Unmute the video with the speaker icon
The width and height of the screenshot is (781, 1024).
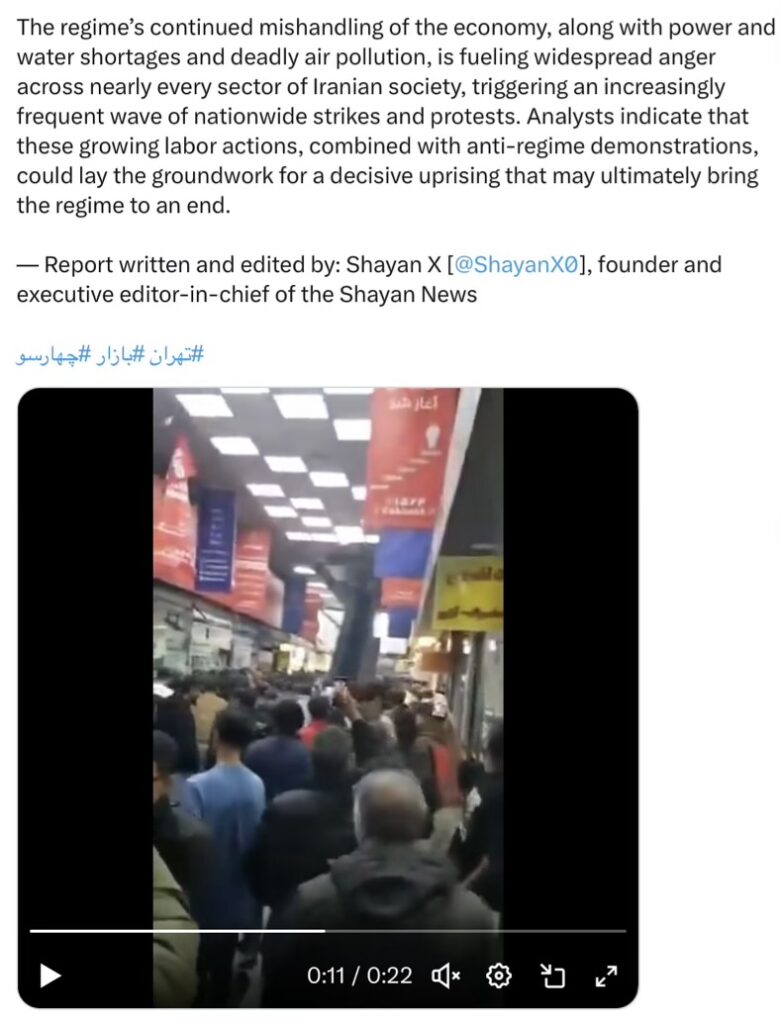pyautogui.click(x=446, y=976)
